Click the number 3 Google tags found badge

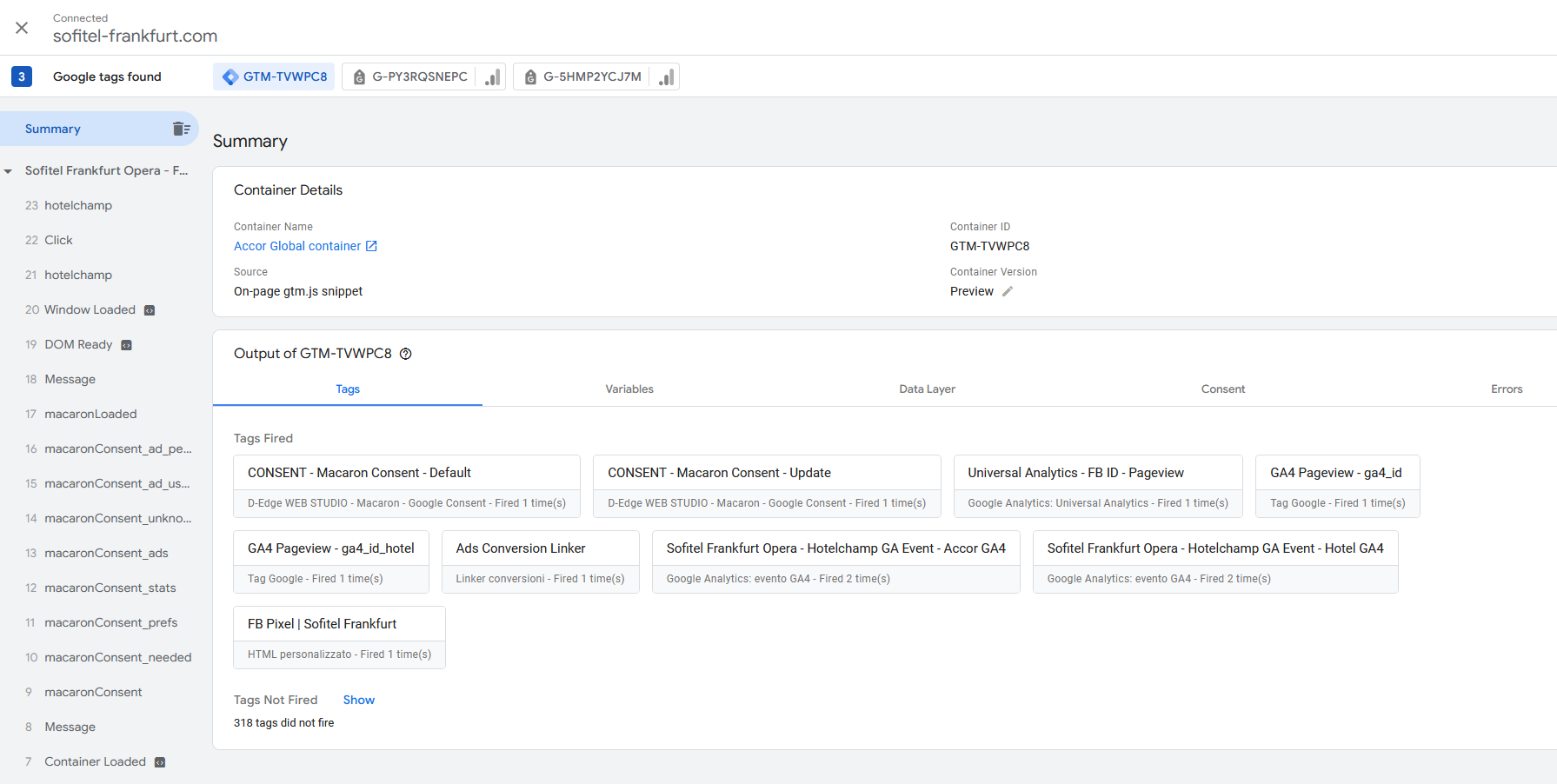click(x=22, y=76)
